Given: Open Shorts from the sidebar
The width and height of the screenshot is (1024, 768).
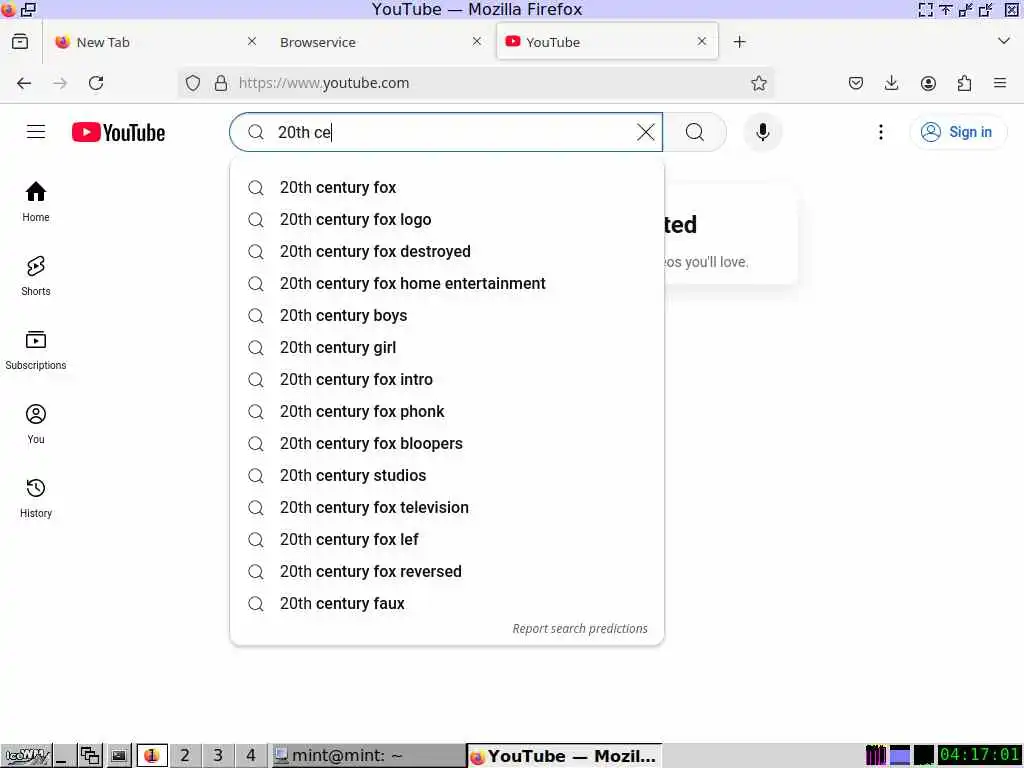Looking at the screenshot, I should pyautogui.click(x=36, y=276).
